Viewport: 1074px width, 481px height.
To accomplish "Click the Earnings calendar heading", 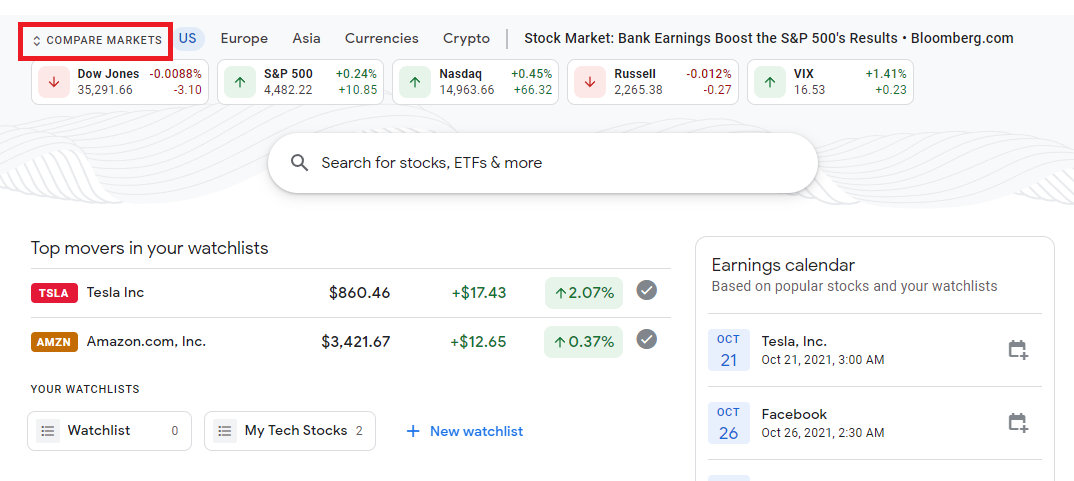I will tap(783, 265).
